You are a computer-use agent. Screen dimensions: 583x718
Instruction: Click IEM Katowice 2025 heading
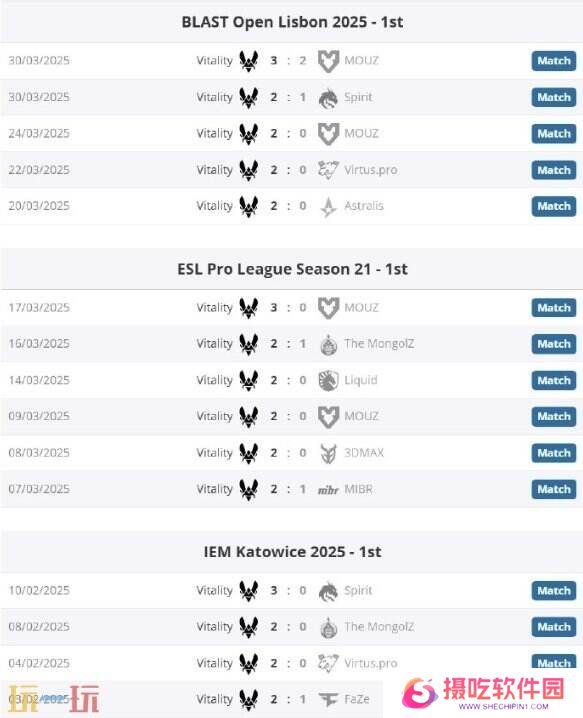292,552
